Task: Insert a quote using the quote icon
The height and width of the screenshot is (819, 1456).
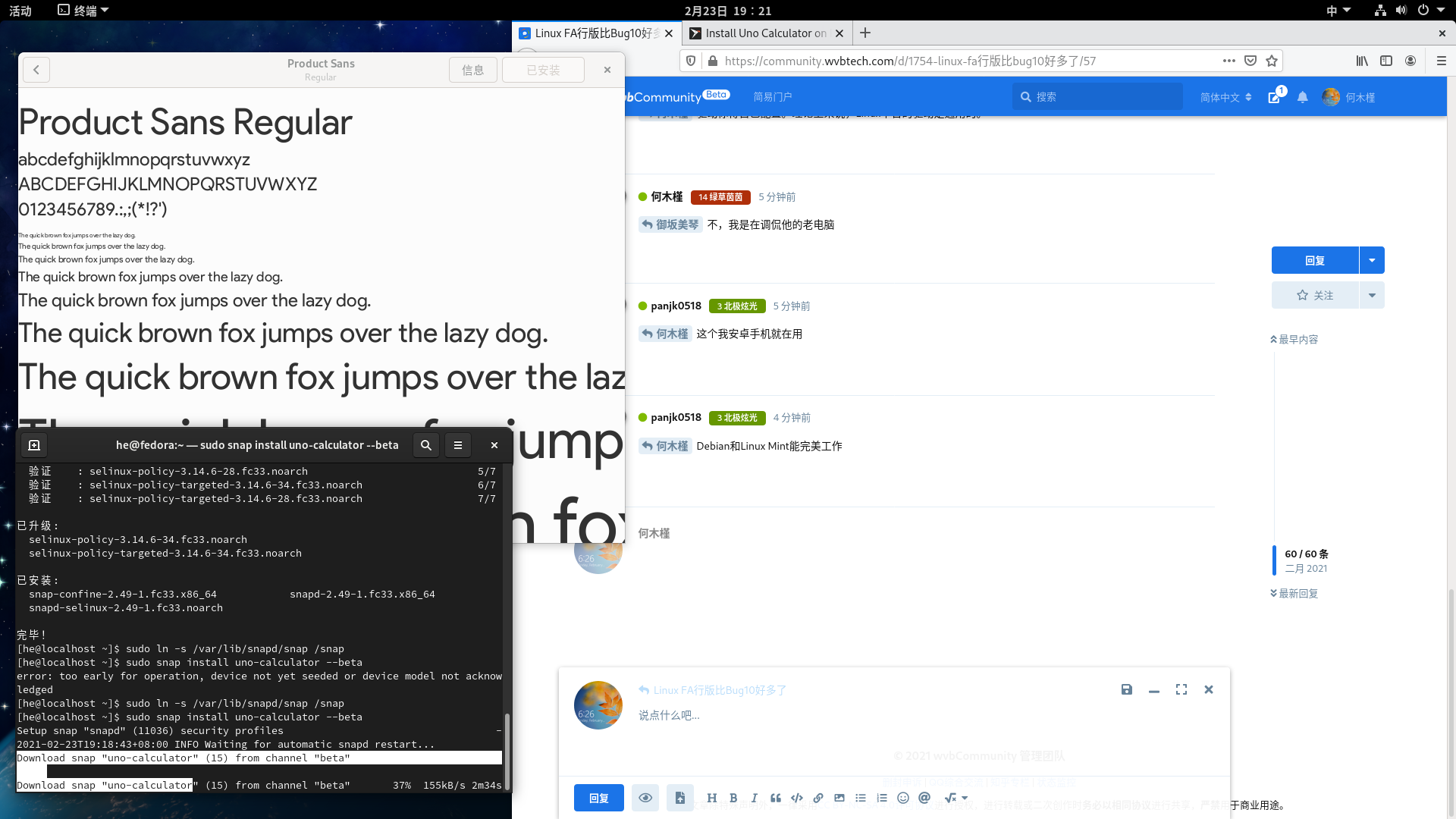Action: (776, 798)
